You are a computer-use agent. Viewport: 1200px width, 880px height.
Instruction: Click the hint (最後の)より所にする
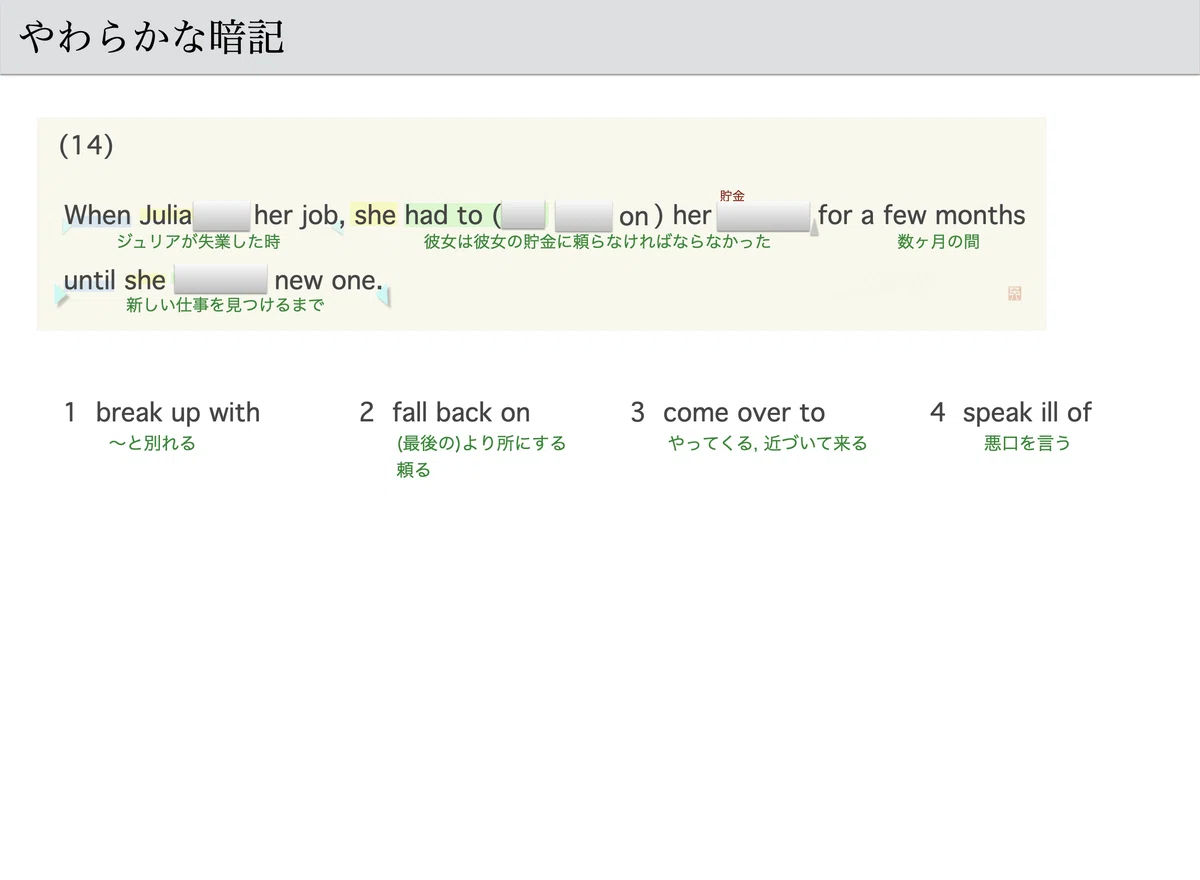tap(481, 443)
